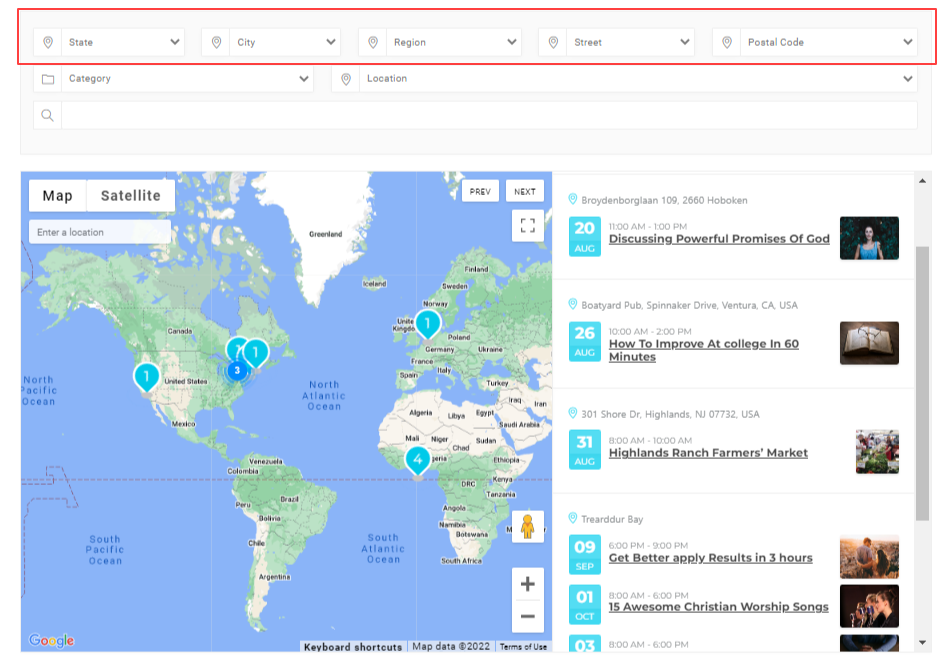The width and height of the screenshot is (949, 670).
Task: Click the folder icon beside Category filter
Action: (x=47, y=78)
